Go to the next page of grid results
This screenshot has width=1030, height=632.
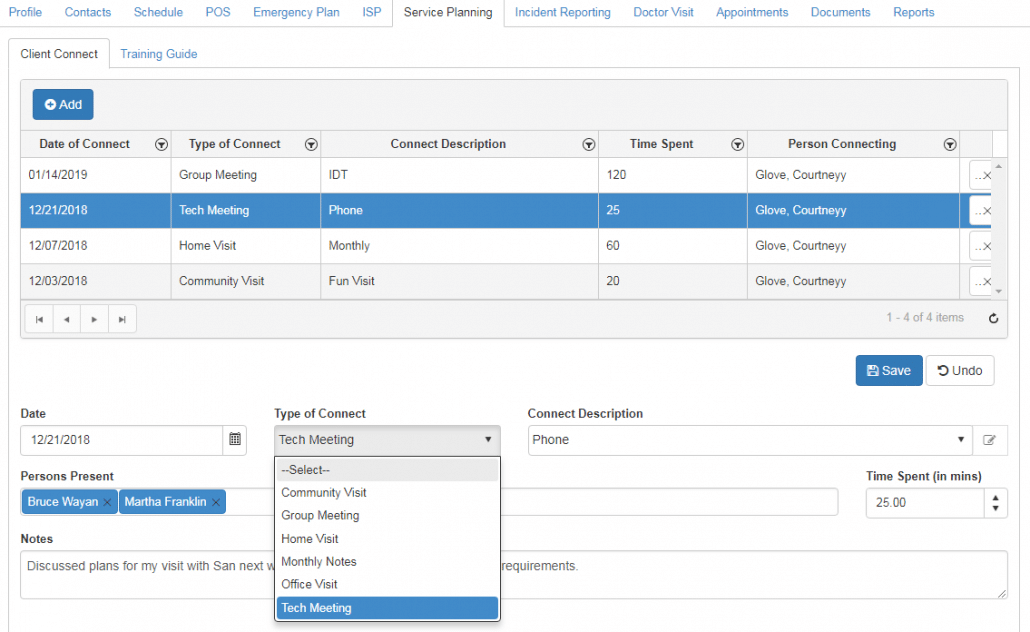pyautogui.click(x=95, y=318)
